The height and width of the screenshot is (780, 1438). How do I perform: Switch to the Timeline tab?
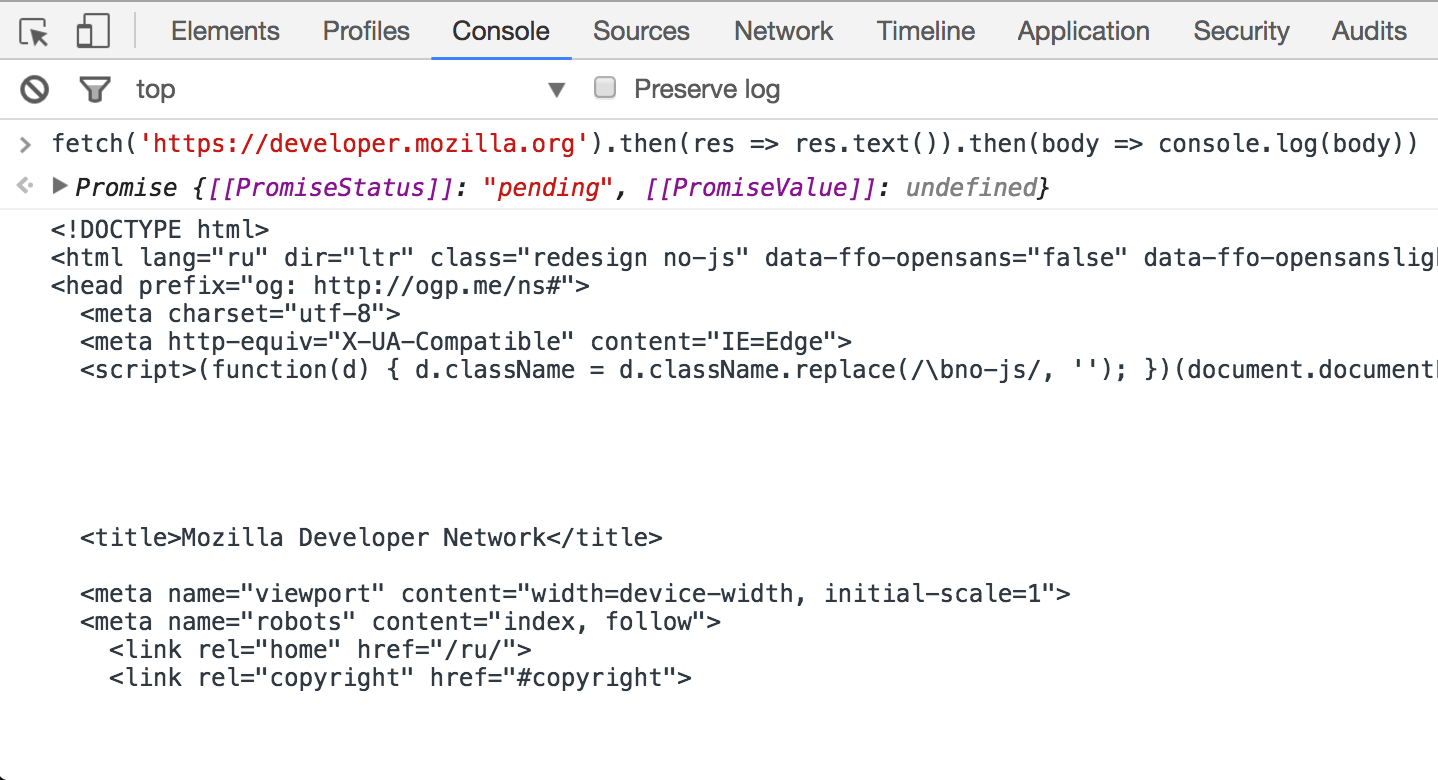pyautogui.click(x=925, y=31)
